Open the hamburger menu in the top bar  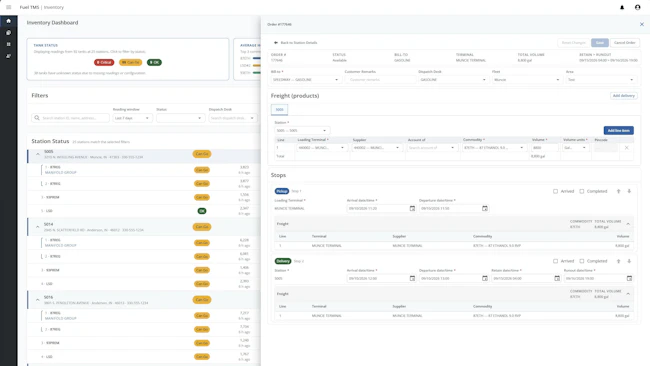(9, 7)
